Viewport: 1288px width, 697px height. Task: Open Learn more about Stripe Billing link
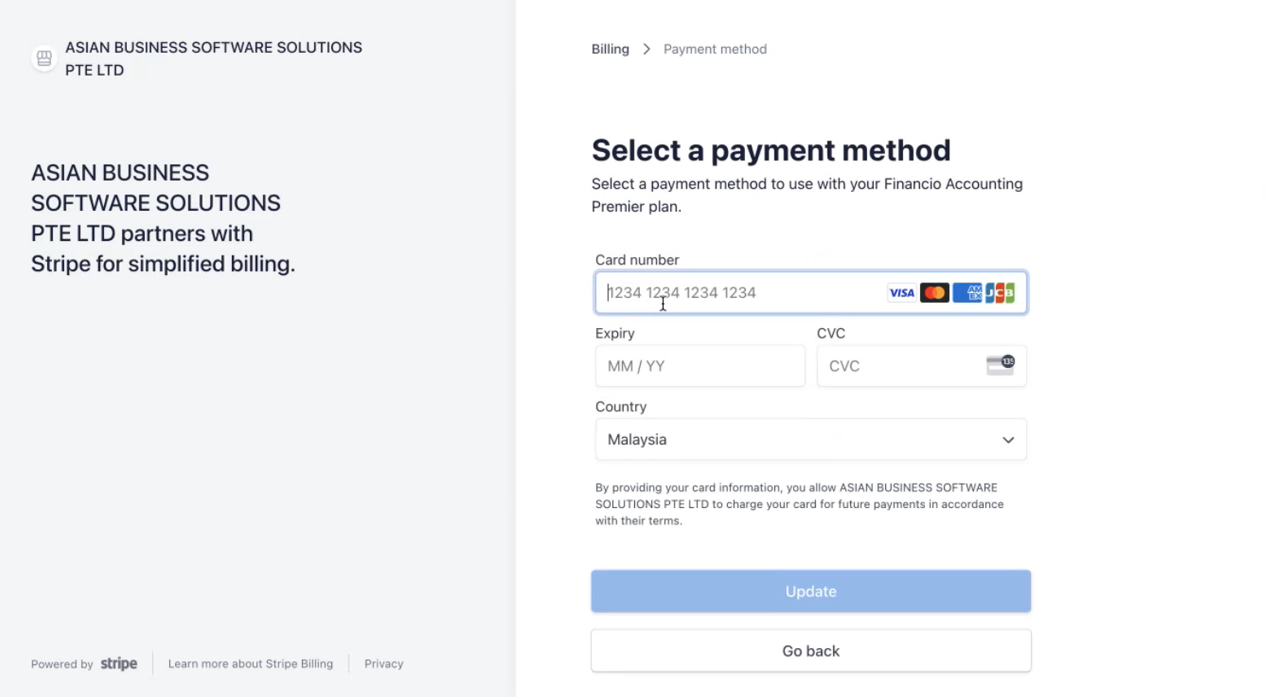(251, 664)
